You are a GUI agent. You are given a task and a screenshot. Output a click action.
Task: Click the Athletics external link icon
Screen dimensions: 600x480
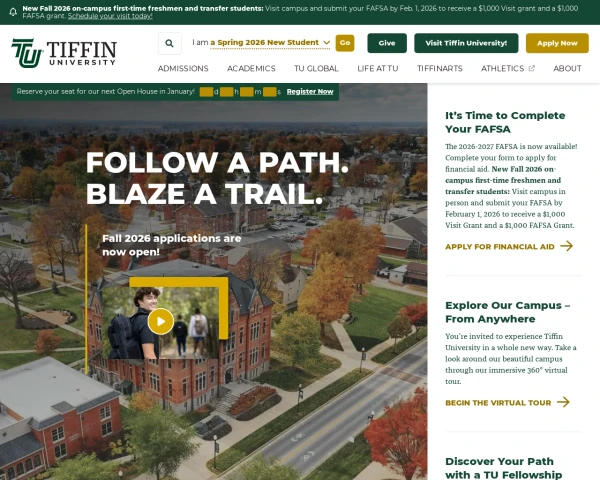[532, 69]
